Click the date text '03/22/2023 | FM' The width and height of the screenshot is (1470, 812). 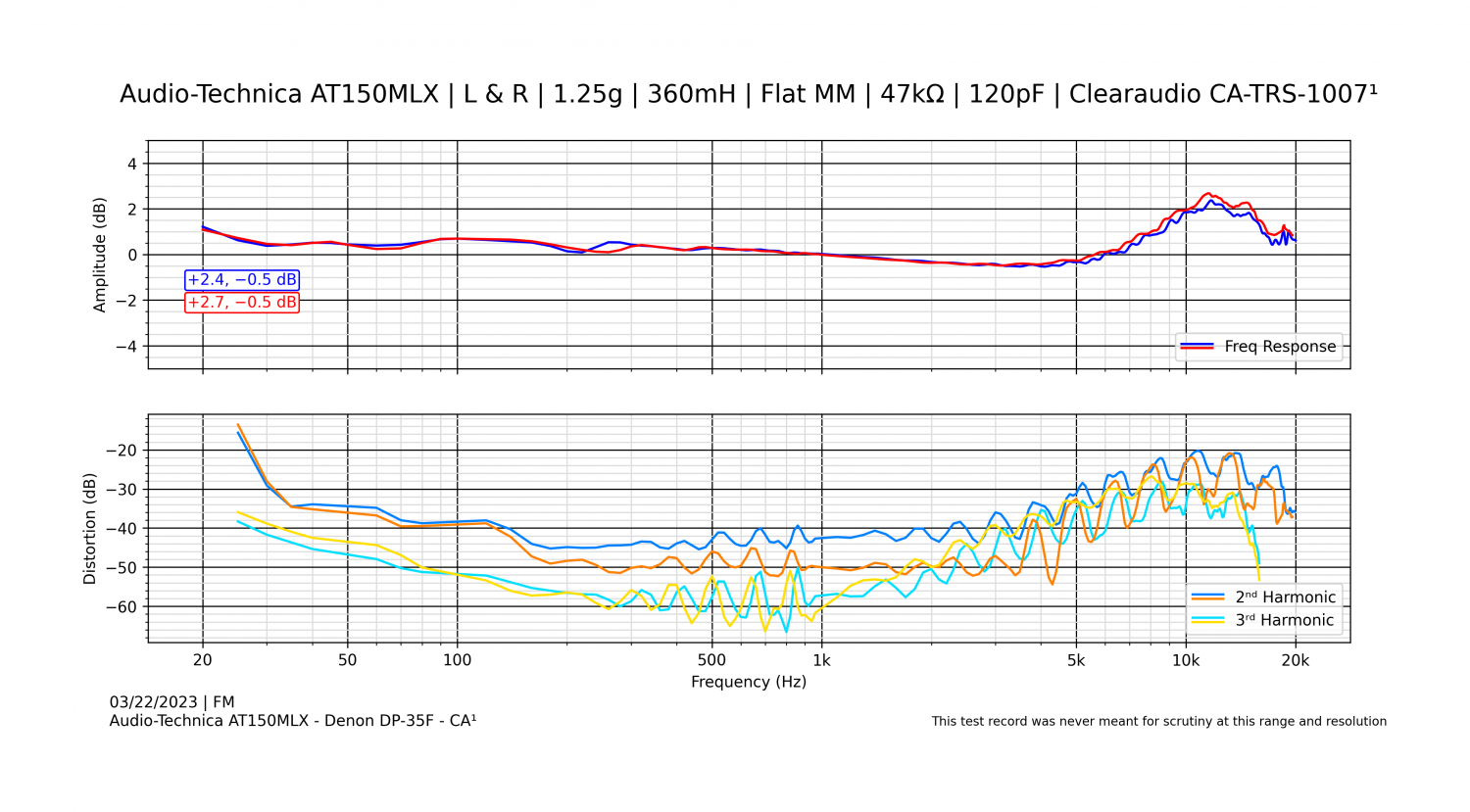tap(171, 702)
